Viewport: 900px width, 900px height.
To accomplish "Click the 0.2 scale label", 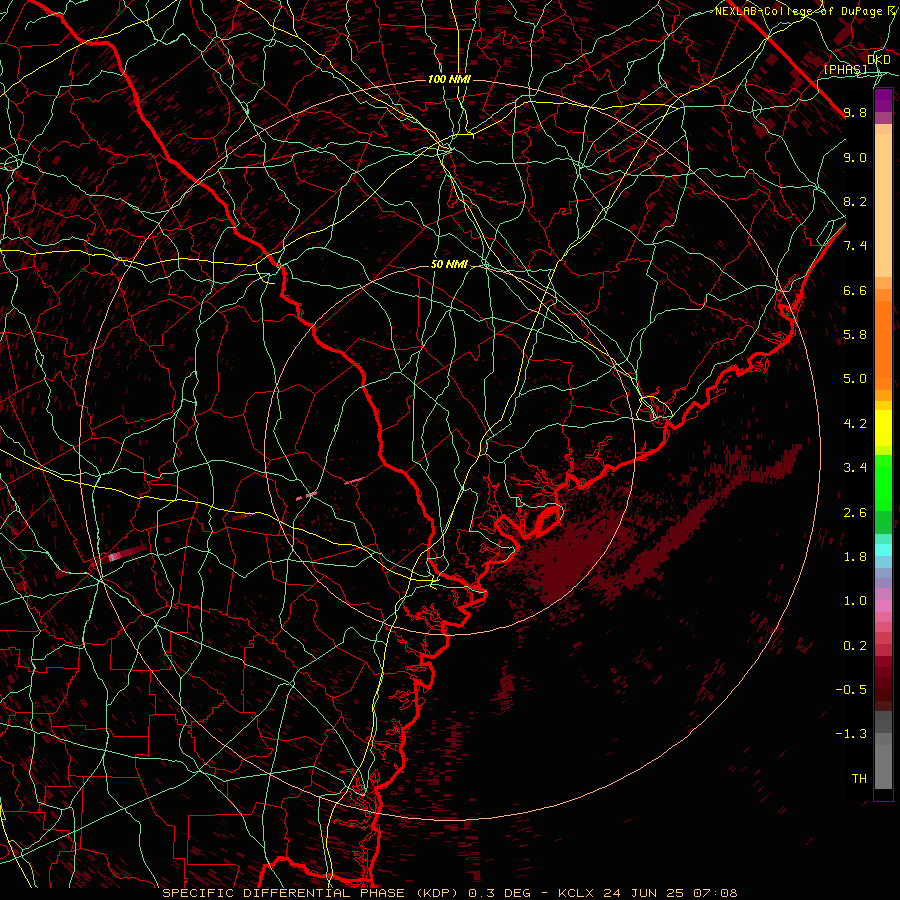I will click(855, 646).
